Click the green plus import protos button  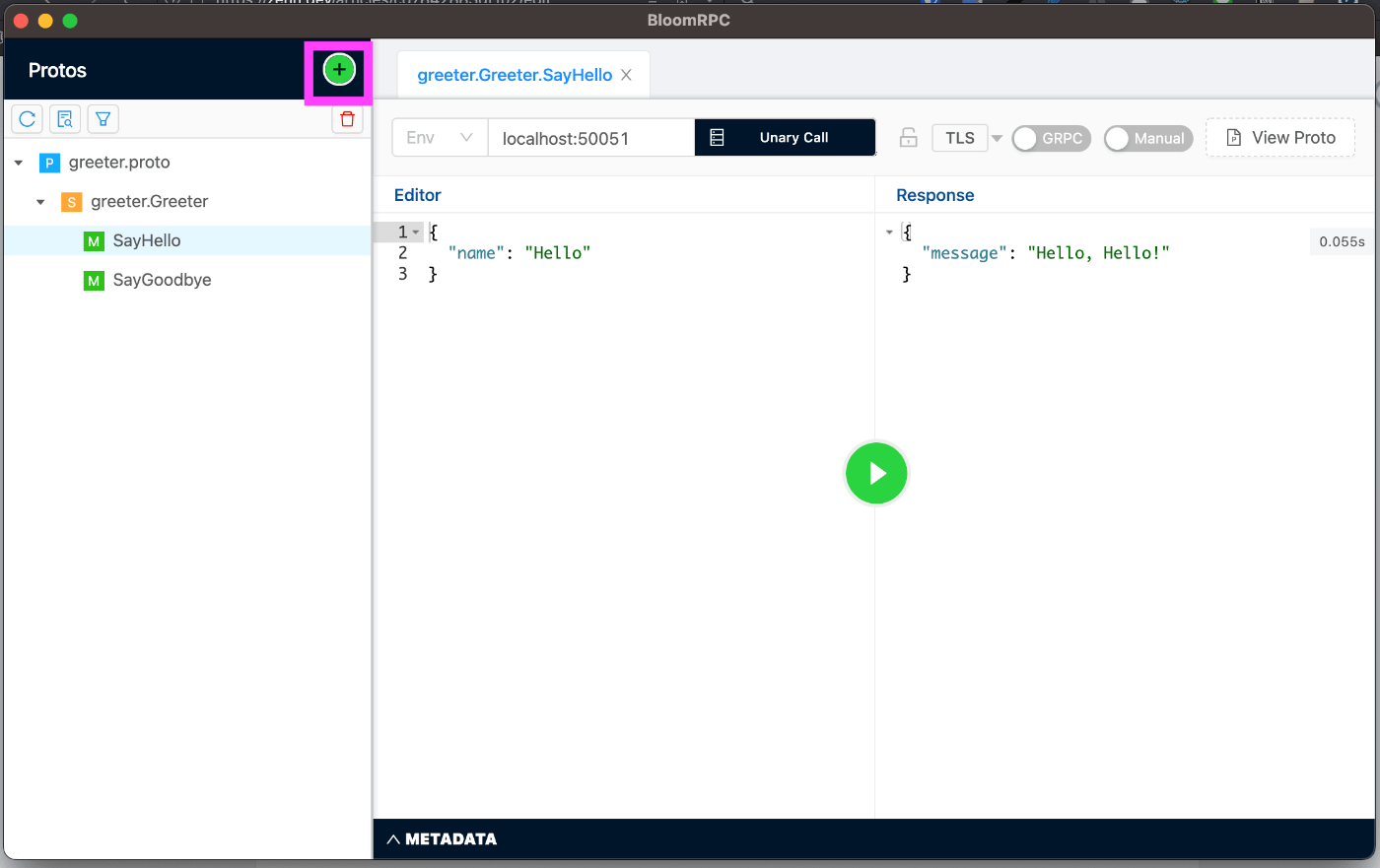[339, 70]
